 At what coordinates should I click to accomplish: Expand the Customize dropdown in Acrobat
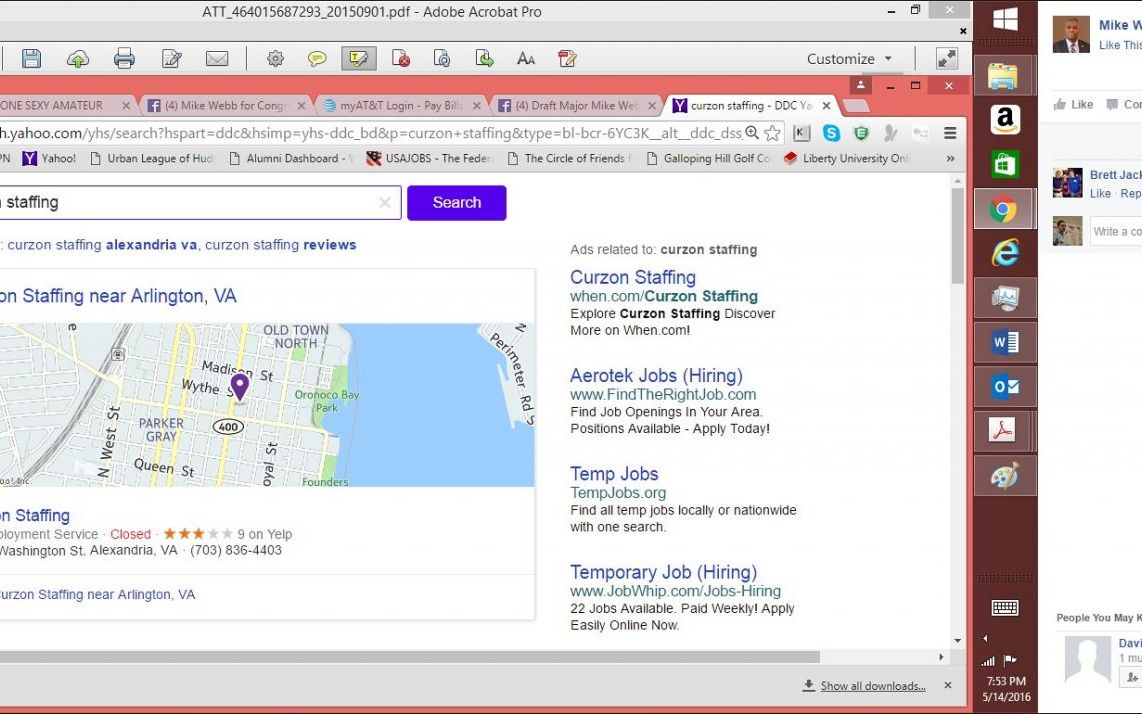pos(849,59)
